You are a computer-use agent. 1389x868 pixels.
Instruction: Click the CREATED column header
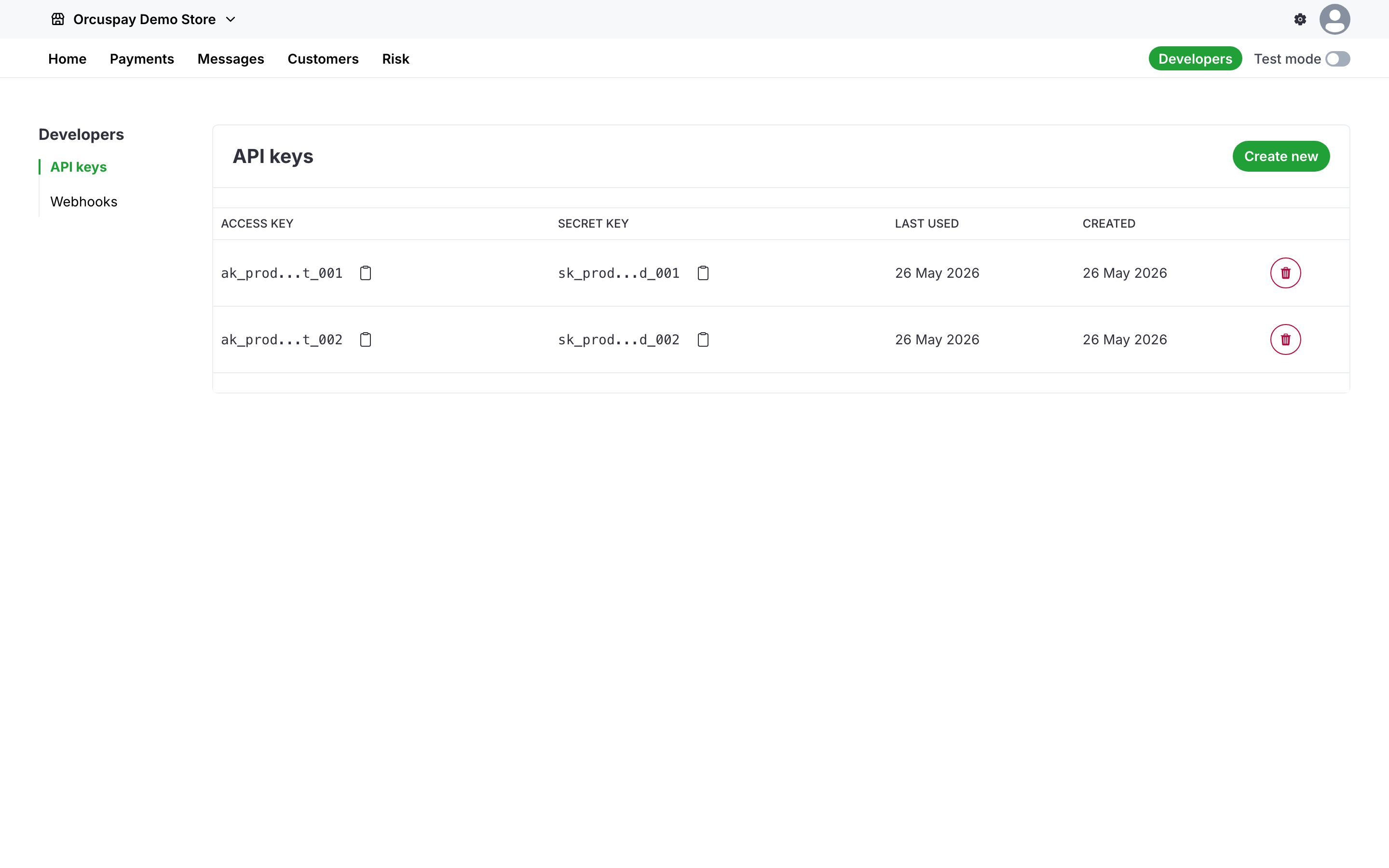[1109, 224]
